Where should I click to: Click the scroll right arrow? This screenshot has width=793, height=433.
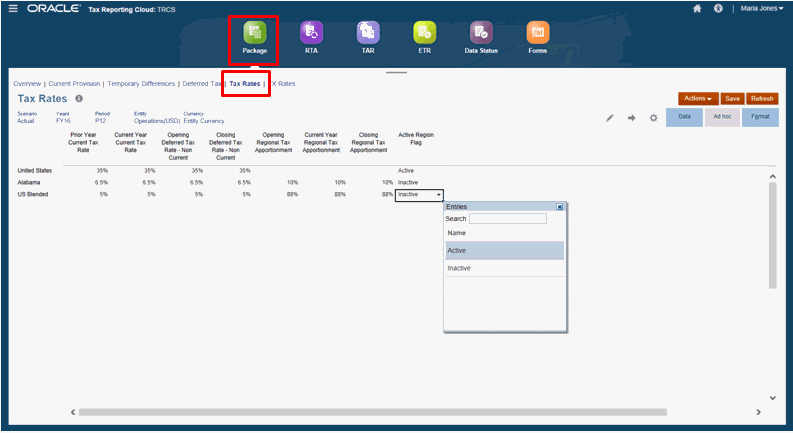pos(758,412)
